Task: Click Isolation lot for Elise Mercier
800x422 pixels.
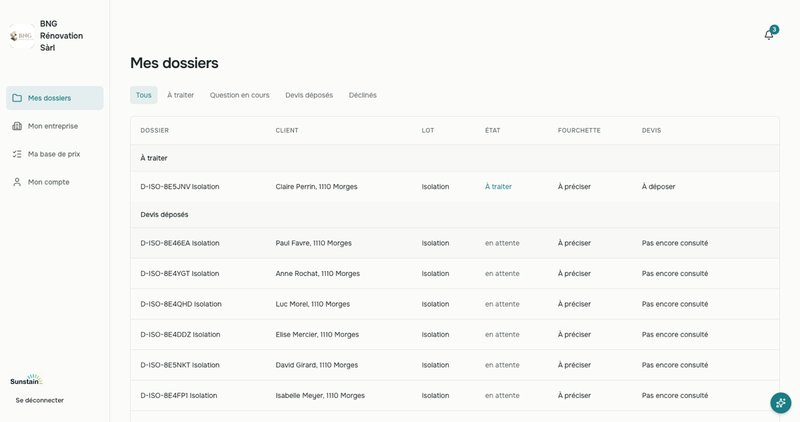Action: pos(435,335)
